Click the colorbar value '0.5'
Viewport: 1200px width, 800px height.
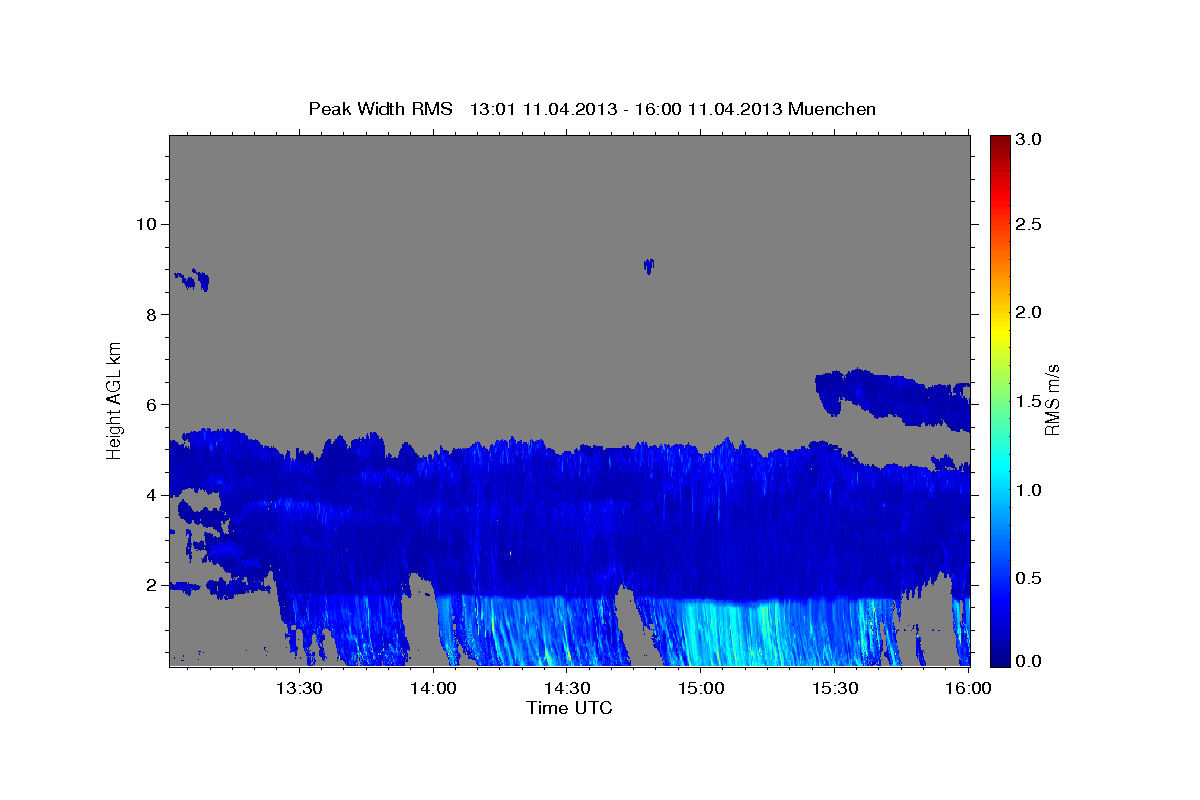pos(1030,578)
